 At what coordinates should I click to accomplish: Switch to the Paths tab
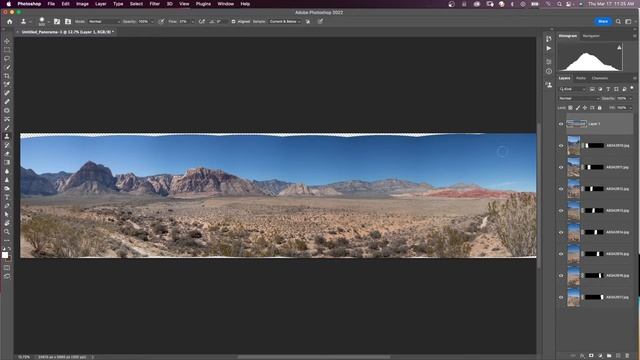581,78
